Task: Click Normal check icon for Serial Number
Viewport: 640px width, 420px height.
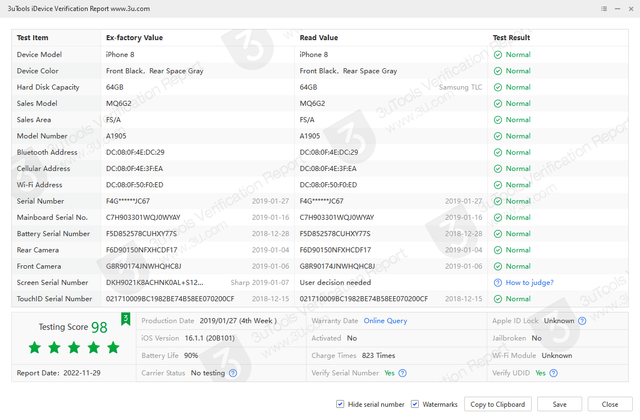Action: point(498,201)
